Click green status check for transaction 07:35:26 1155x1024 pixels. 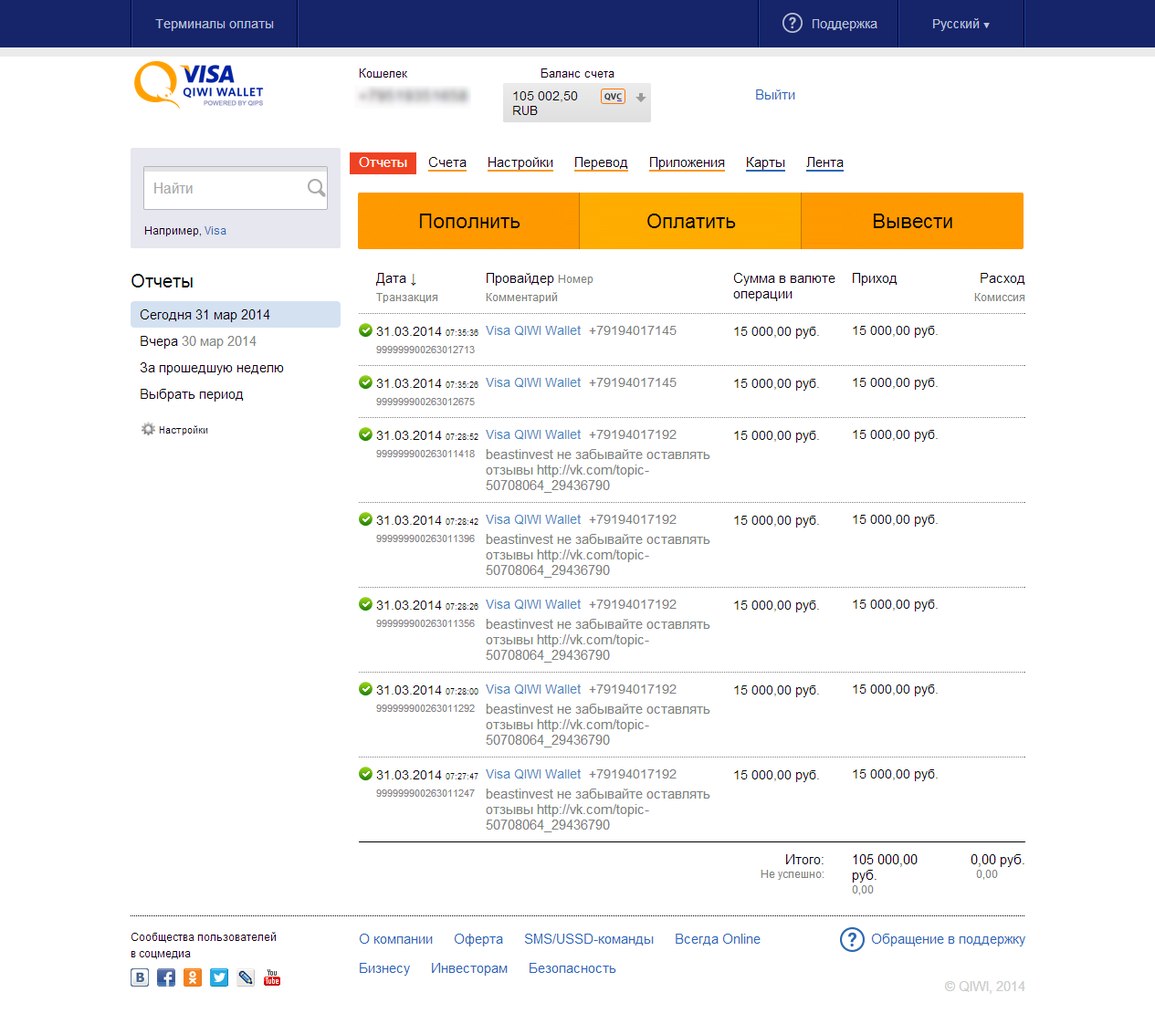(x=365, y=382)
